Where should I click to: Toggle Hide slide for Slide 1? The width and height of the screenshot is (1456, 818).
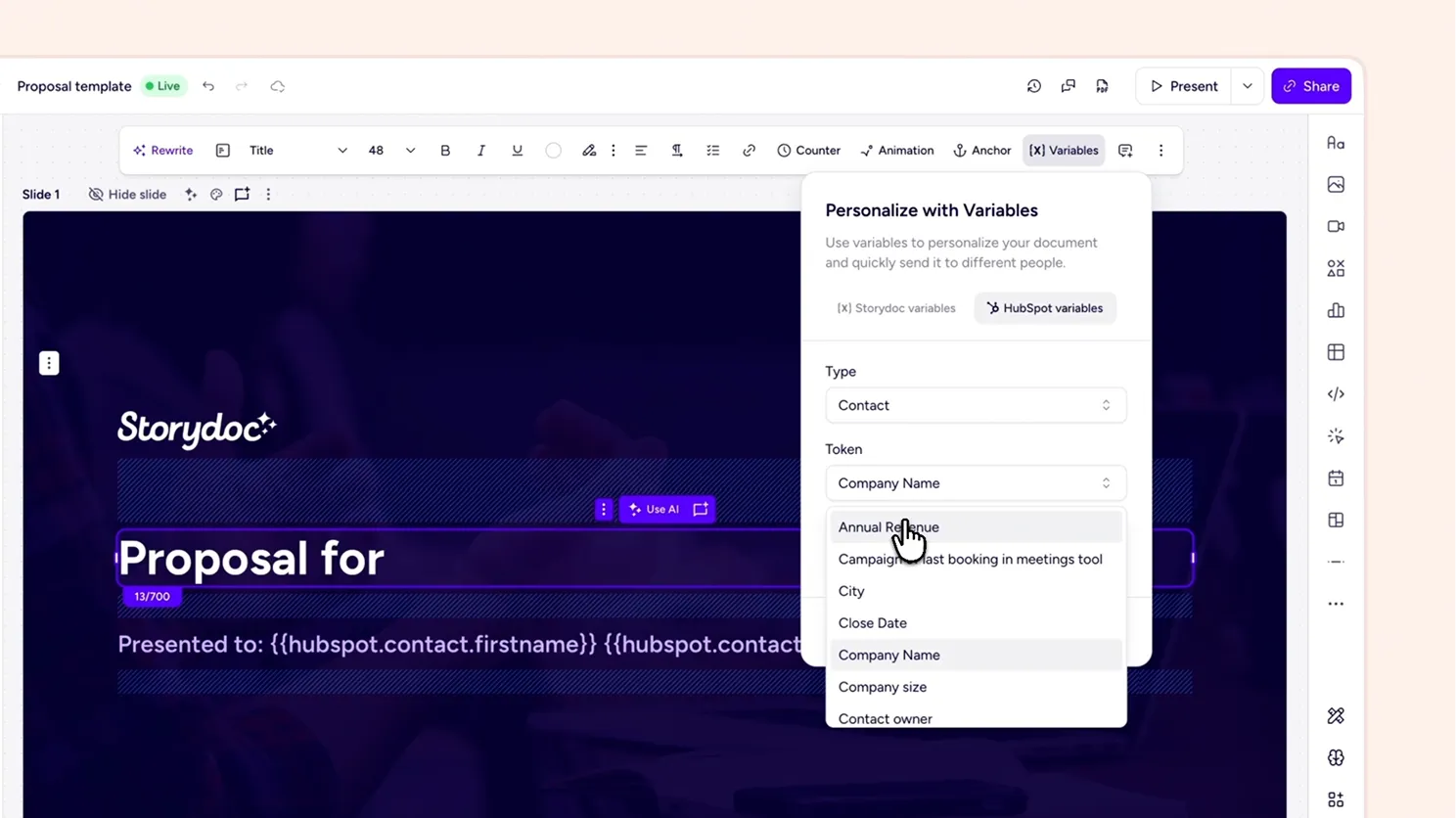pos(127,195)
